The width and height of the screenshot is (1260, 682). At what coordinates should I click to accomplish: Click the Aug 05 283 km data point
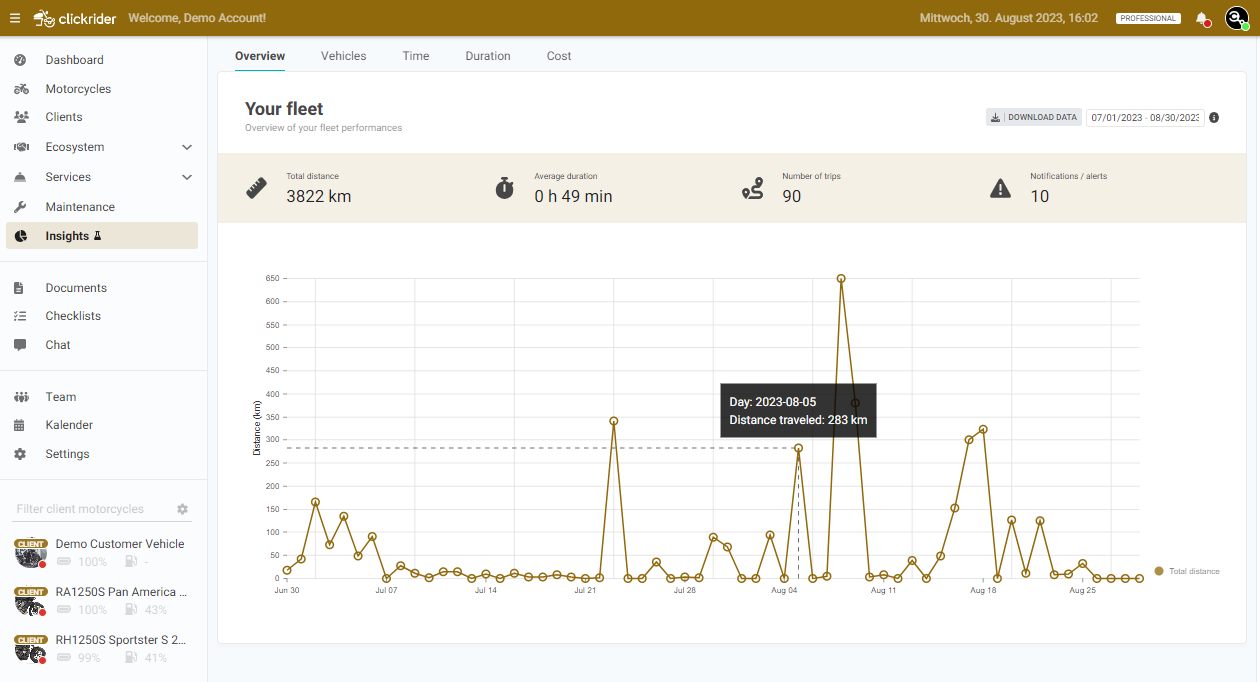click(x=798, y=448)
